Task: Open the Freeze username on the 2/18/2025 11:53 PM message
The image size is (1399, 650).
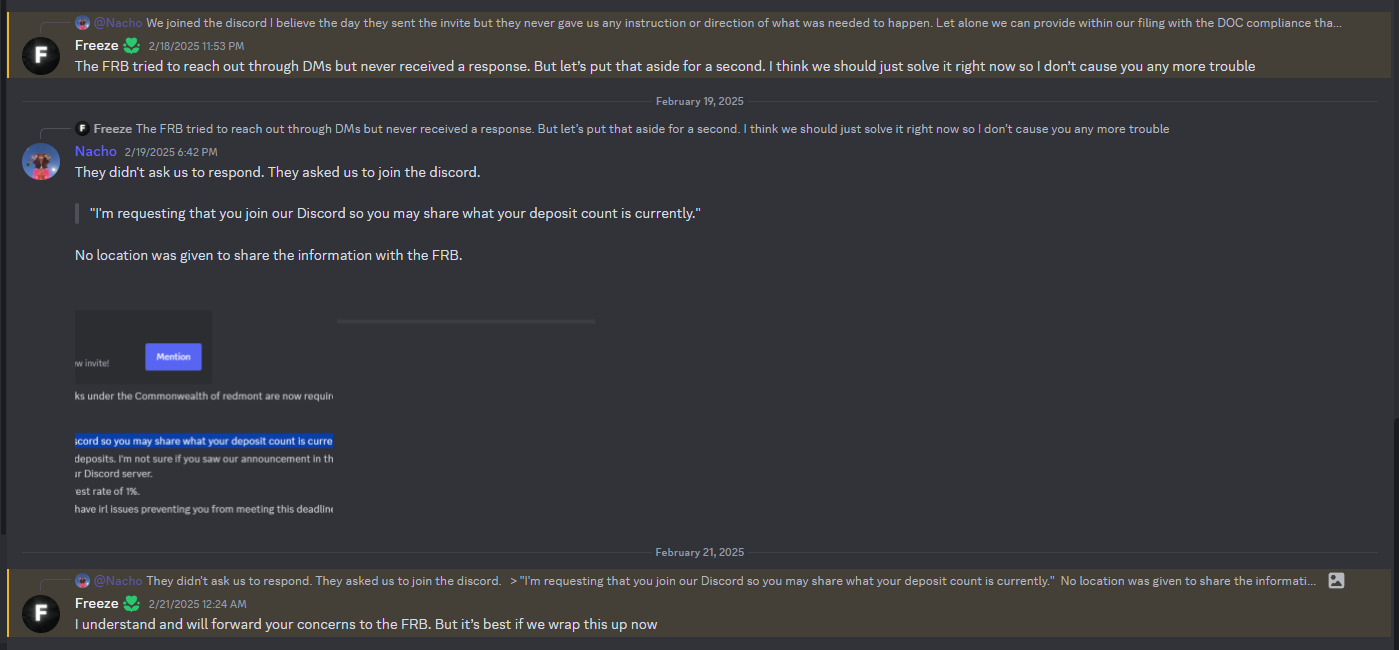Action: click(x=96, y=46)
